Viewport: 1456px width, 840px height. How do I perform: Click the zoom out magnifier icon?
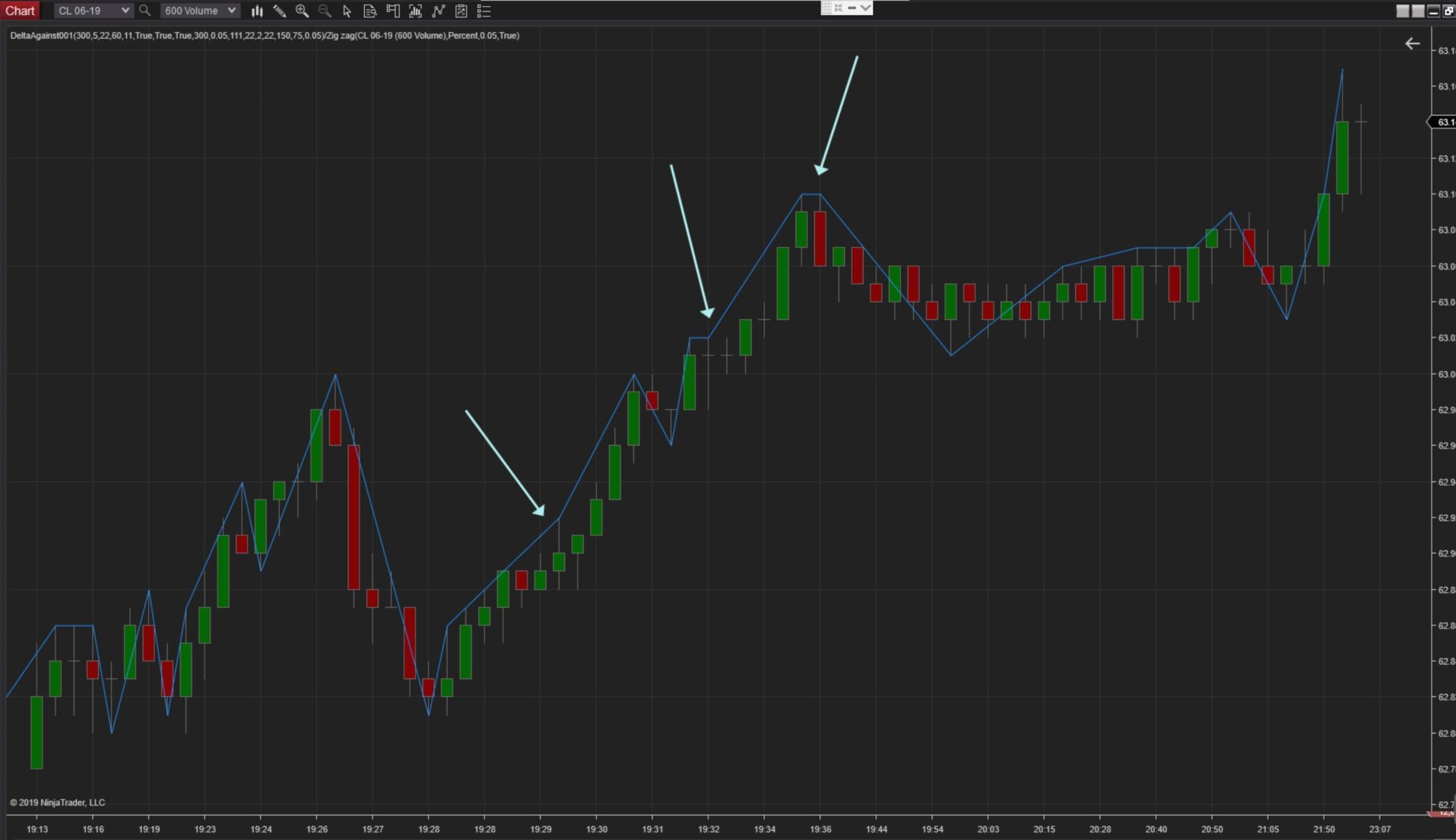pos(325,11)
